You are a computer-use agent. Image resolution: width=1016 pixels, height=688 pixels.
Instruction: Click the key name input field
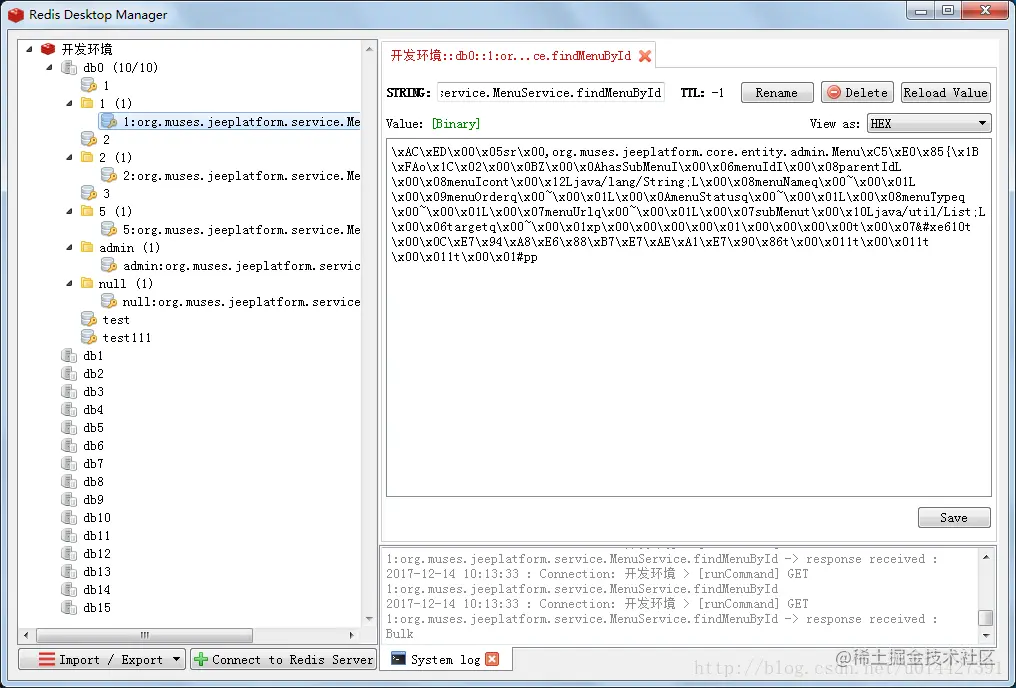[x=551, y=93]
